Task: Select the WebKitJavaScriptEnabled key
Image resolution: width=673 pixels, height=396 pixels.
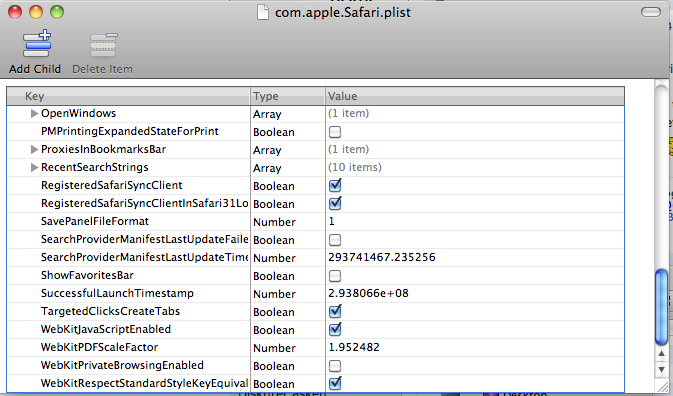Action: [x=106, y=329]
